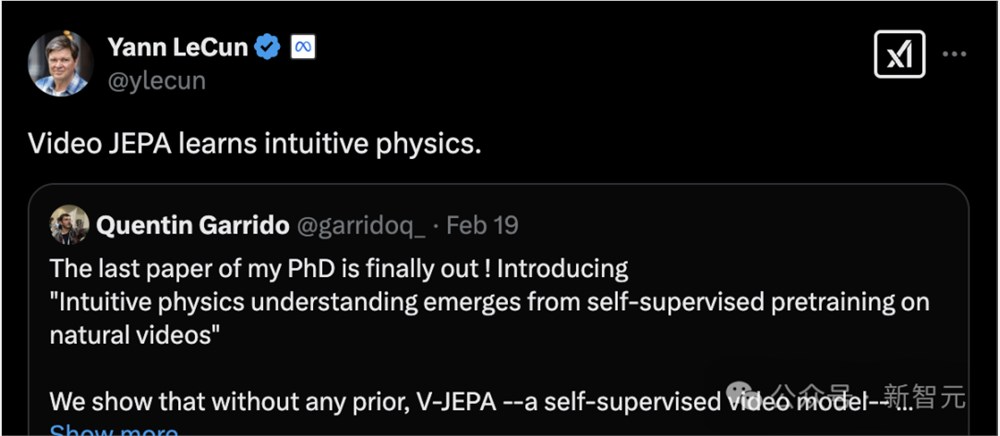
Task: Click Quentin Garrido's small avatar
Action: tap(69, 225)
